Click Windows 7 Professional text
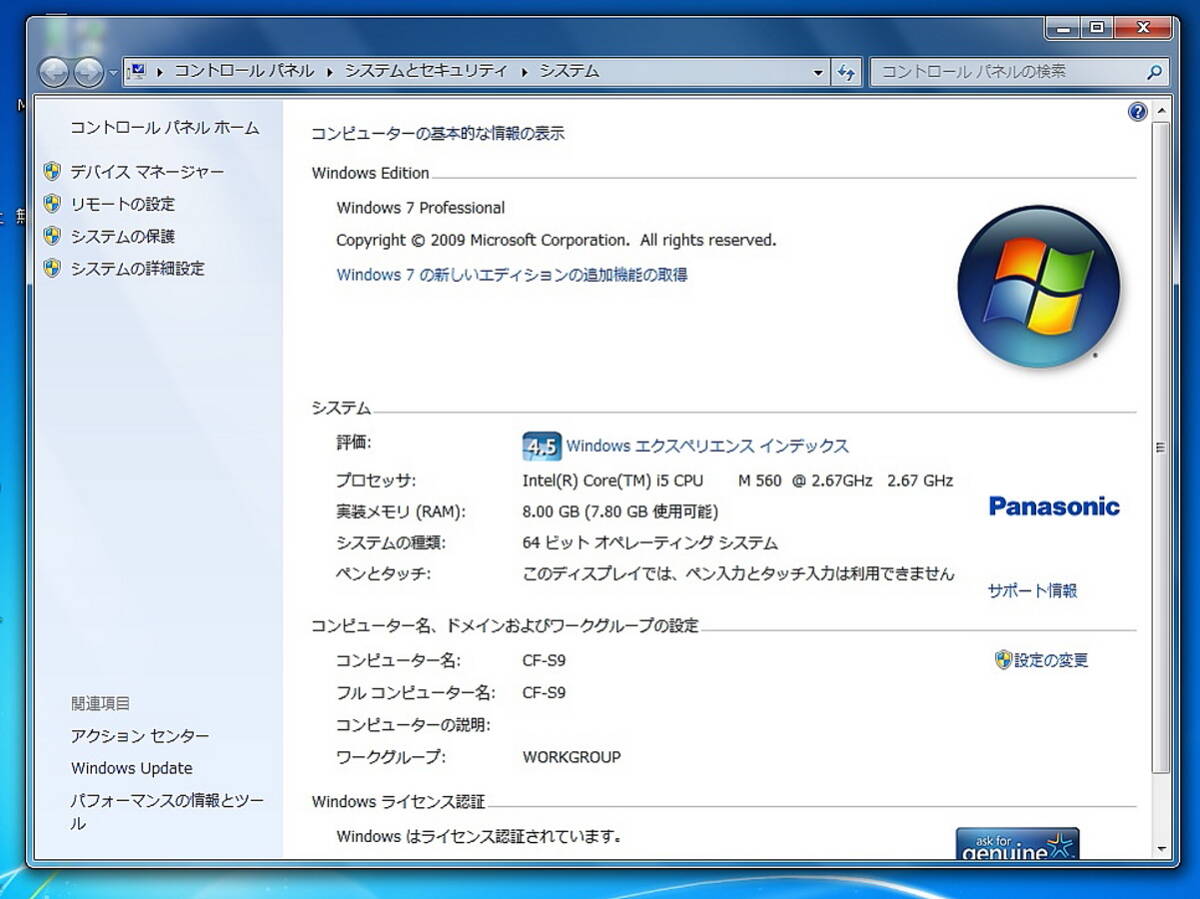This screenshot has width=1200, height=899. point(420,208)
